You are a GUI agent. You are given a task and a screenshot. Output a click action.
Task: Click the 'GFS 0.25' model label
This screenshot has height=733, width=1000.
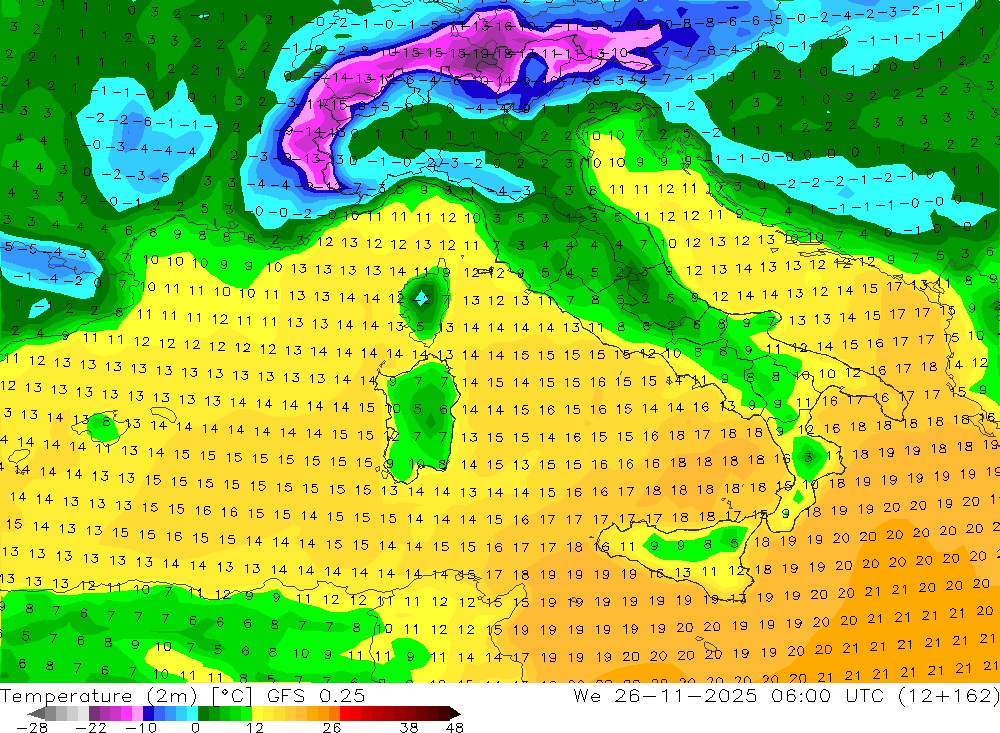316,696
